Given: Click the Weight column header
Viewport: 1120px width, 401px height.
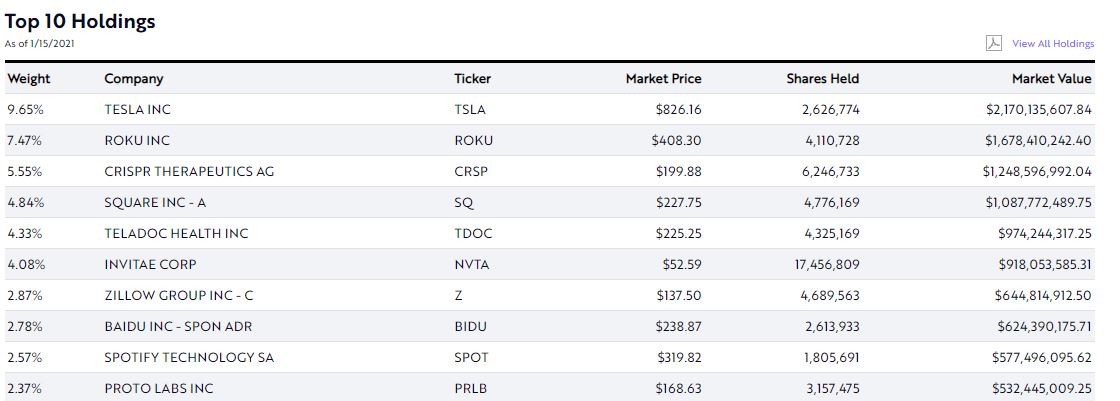Looking at the screenshot, I should coord(29,79).
